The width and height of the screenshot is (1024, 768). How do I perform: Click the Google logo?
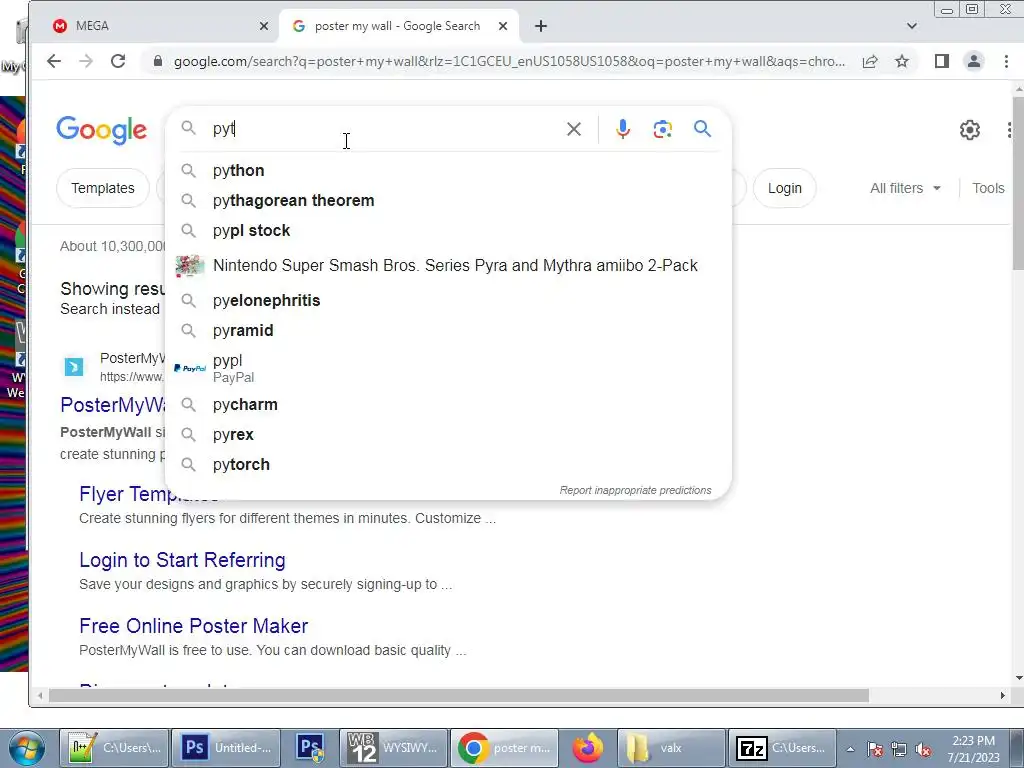click(x=101, y=130)
